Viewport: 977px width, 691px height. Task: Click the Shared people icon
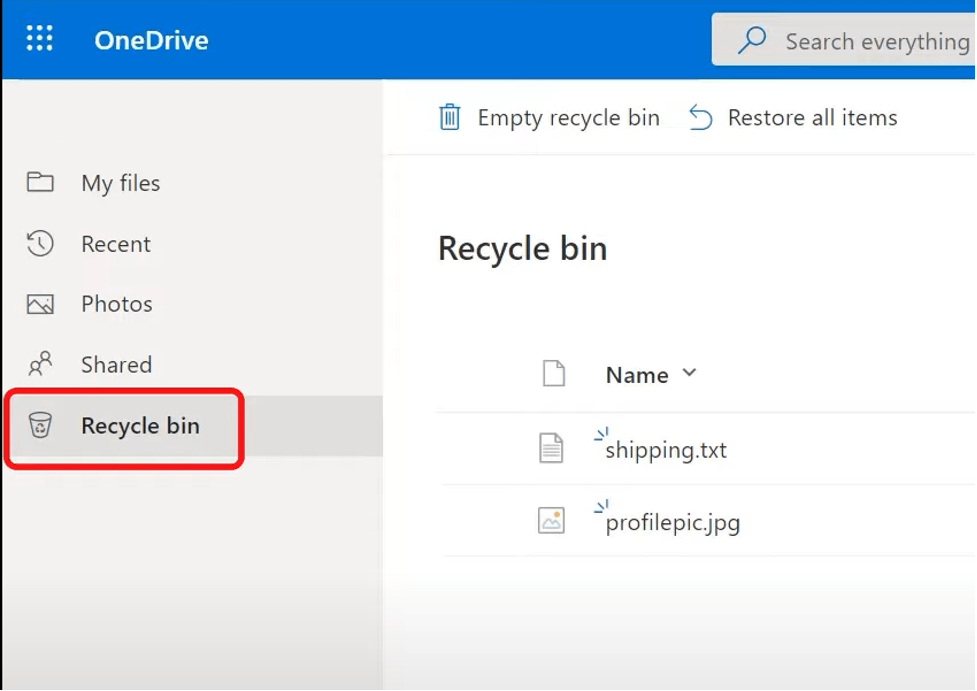pyautogui.click(x=41, y=364)
